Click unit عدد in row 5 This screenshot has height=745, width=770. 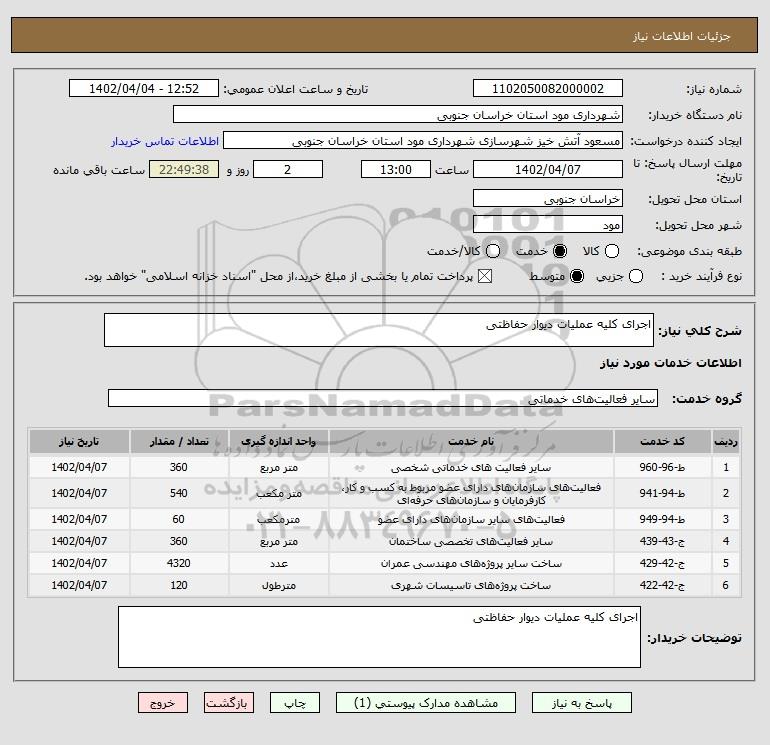[x=278, y=564]
